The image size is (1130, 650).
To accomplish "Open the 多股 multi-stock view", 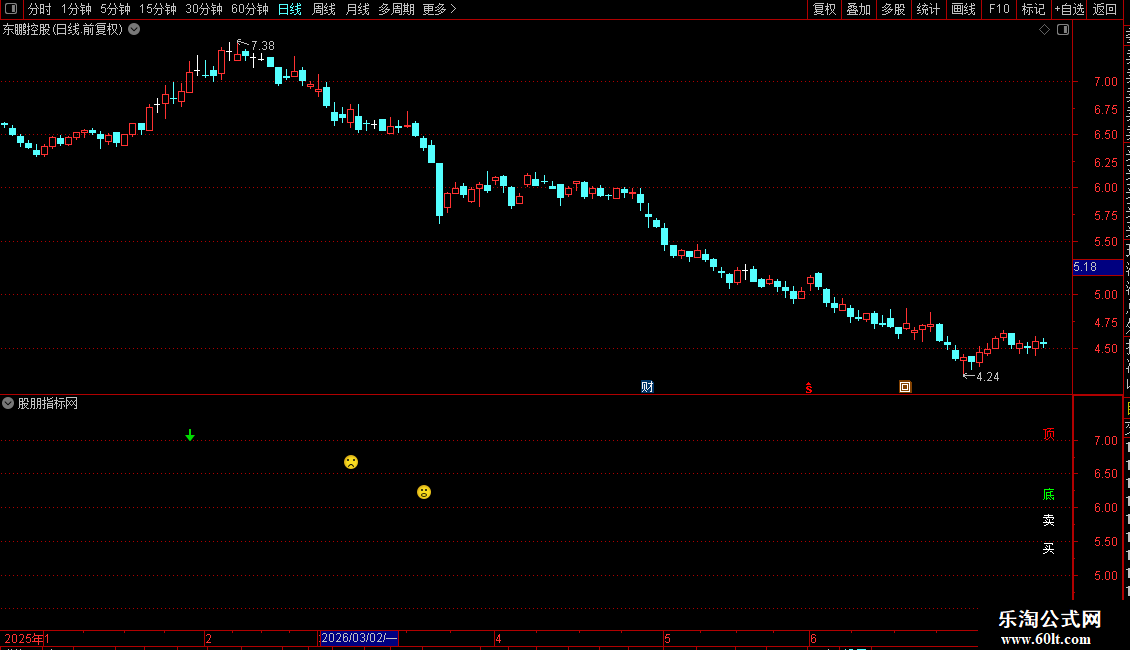I will point(893,9).
